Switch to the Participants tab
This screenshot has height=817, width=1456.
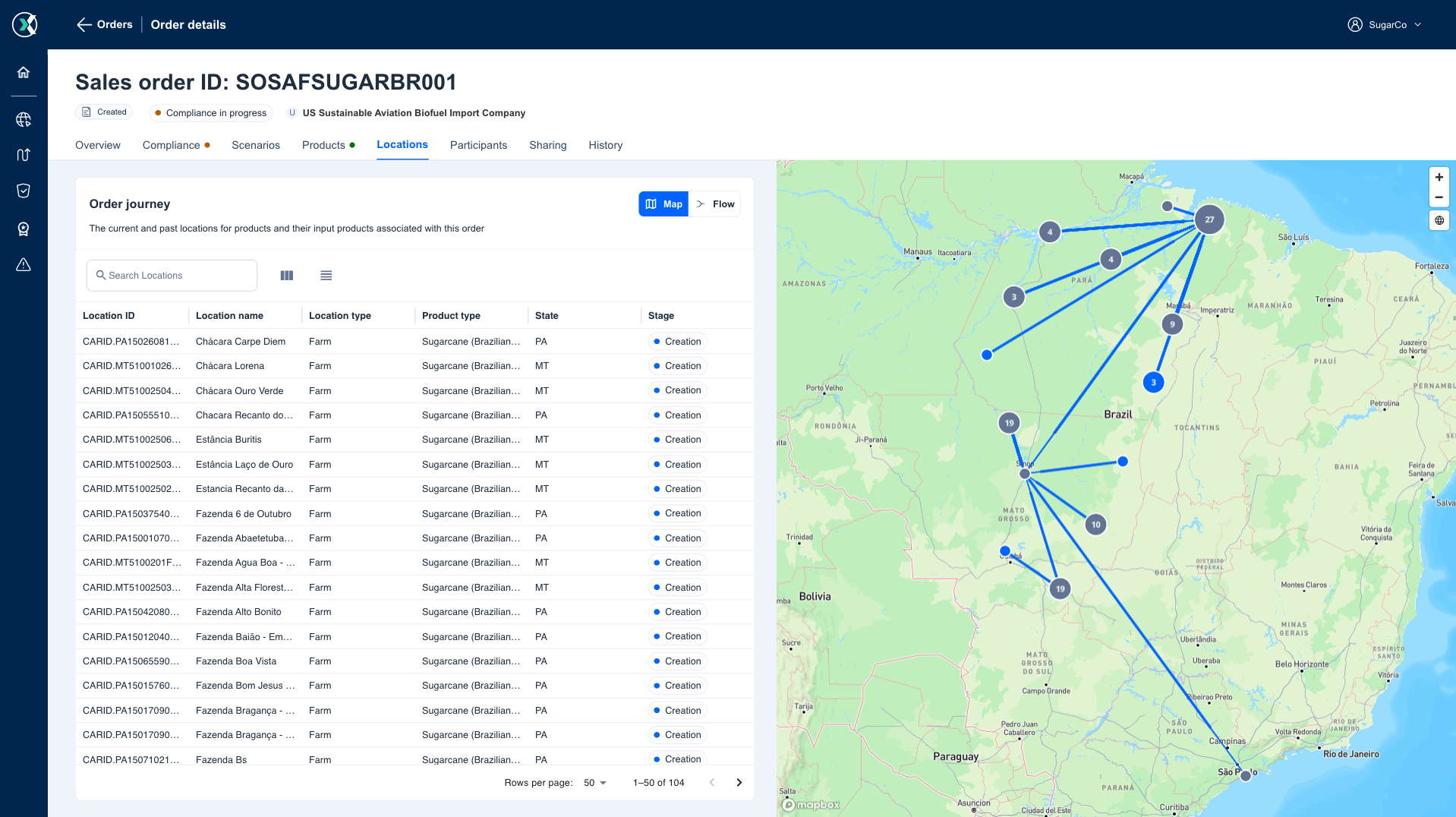pyautogui.click(x=478, y=145)
